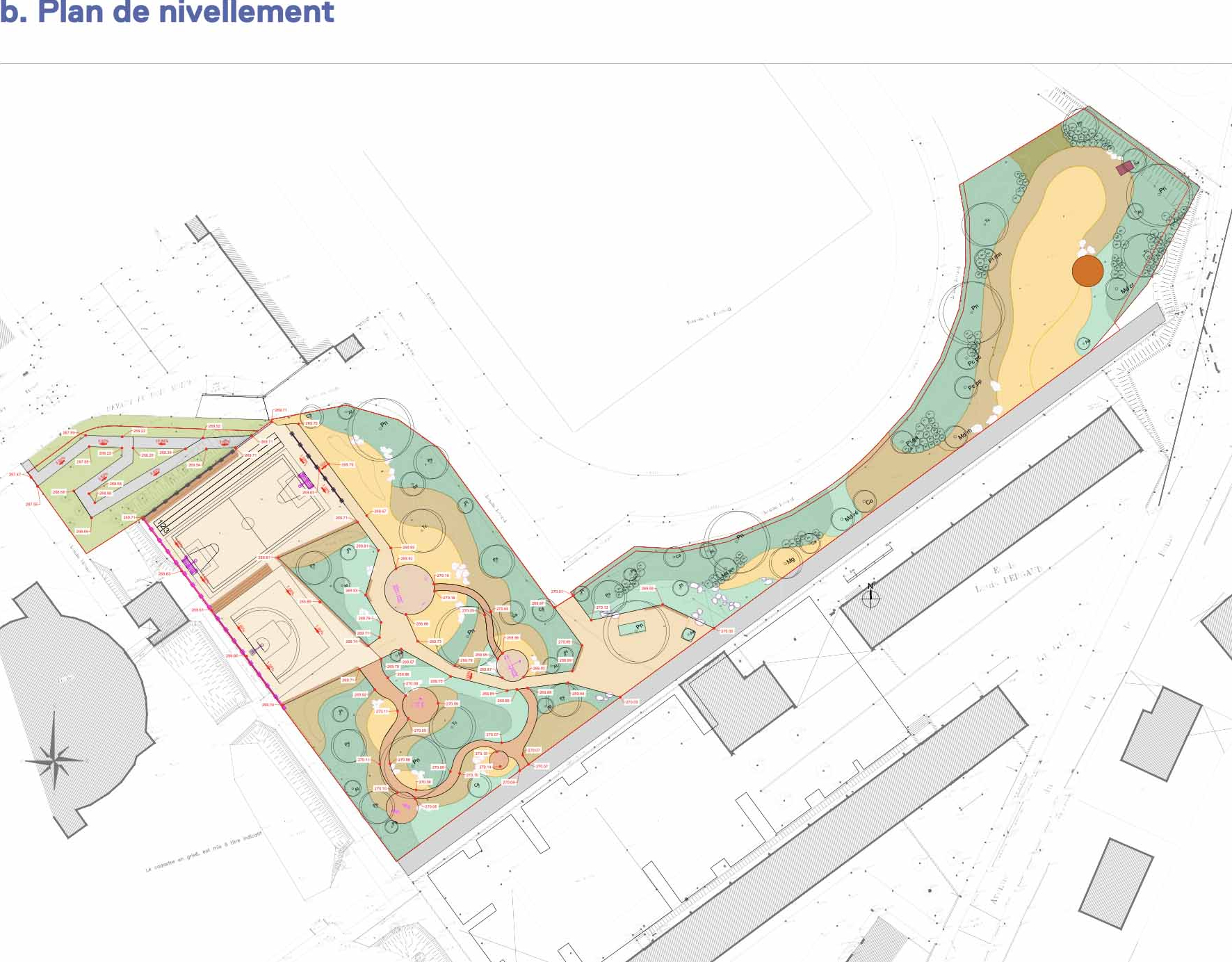Click the solid orange circle marker
Screen dimensions: 1232x962
coord(1087,271)
